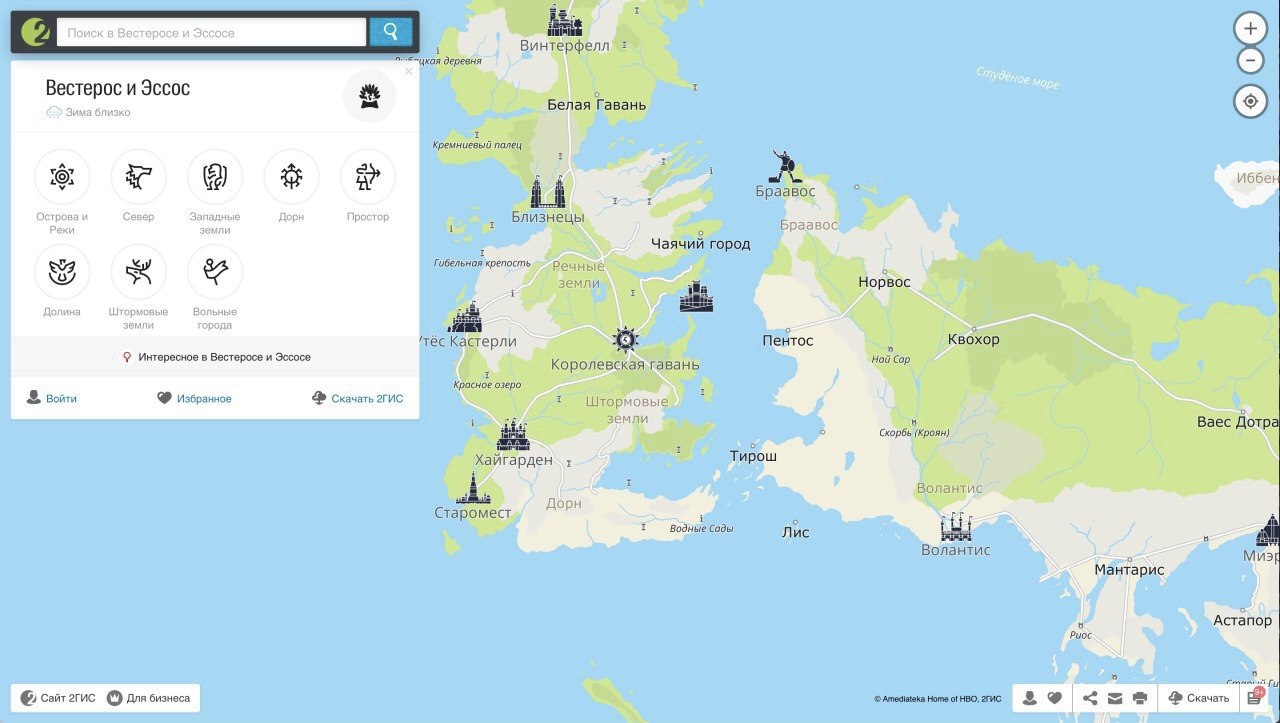Open the news icon with 9+ badge
Image resolution: width=1280 pixels, height=723 pixels.
(1256, 697)
